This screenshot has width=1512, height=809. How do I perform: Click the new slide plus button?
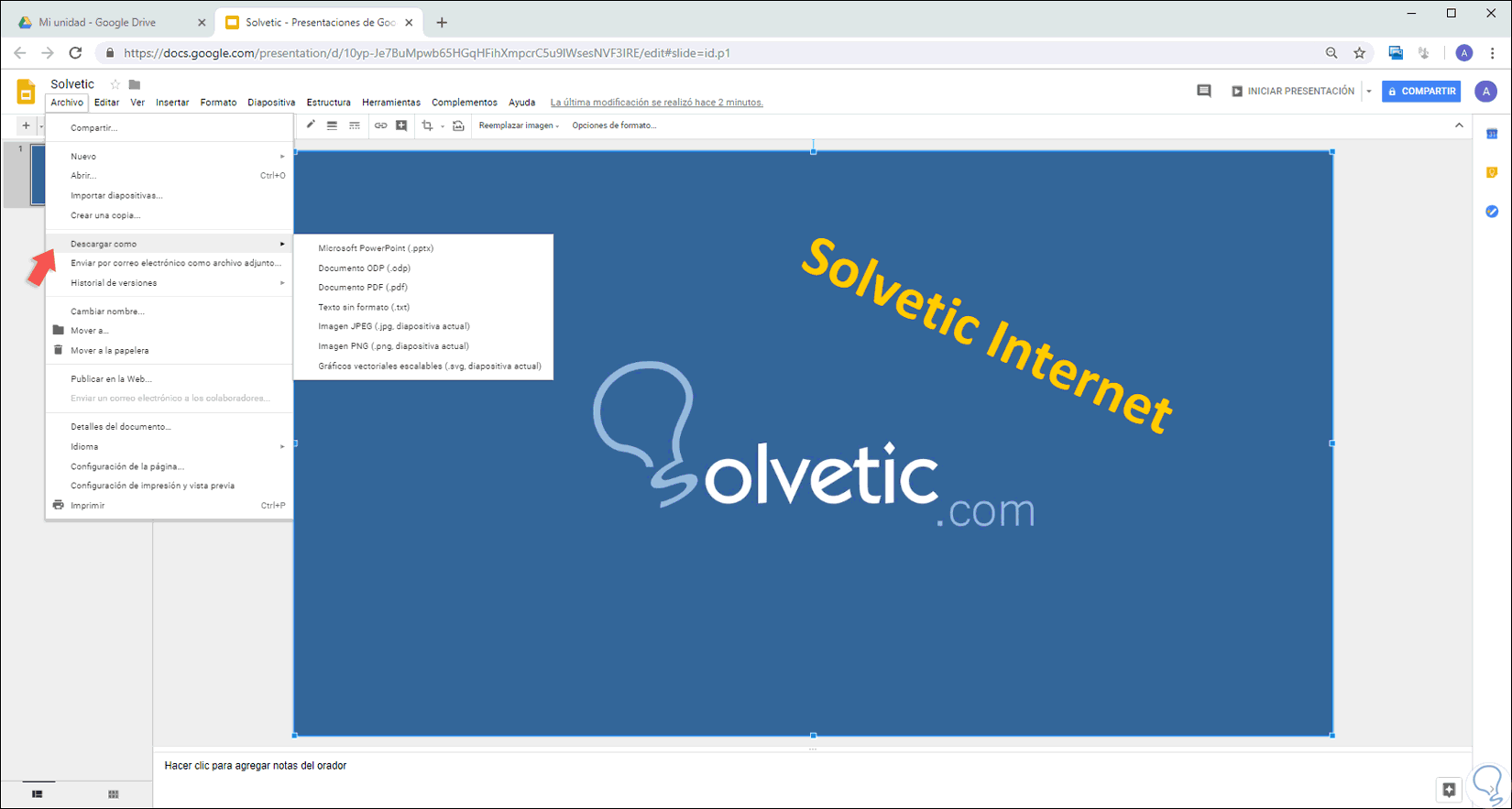26,126
